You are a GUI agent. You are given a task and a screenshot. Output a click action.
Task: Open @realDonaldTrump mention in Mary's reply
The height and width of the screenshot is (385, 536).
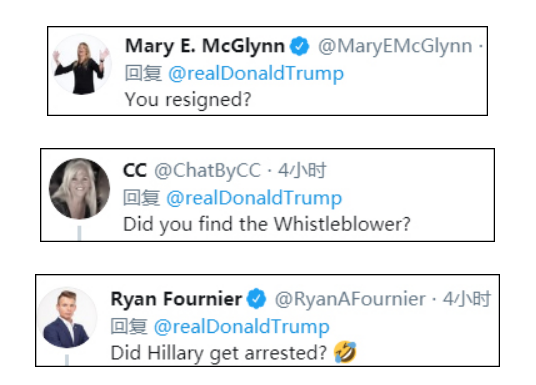click(x=256, y=73)
